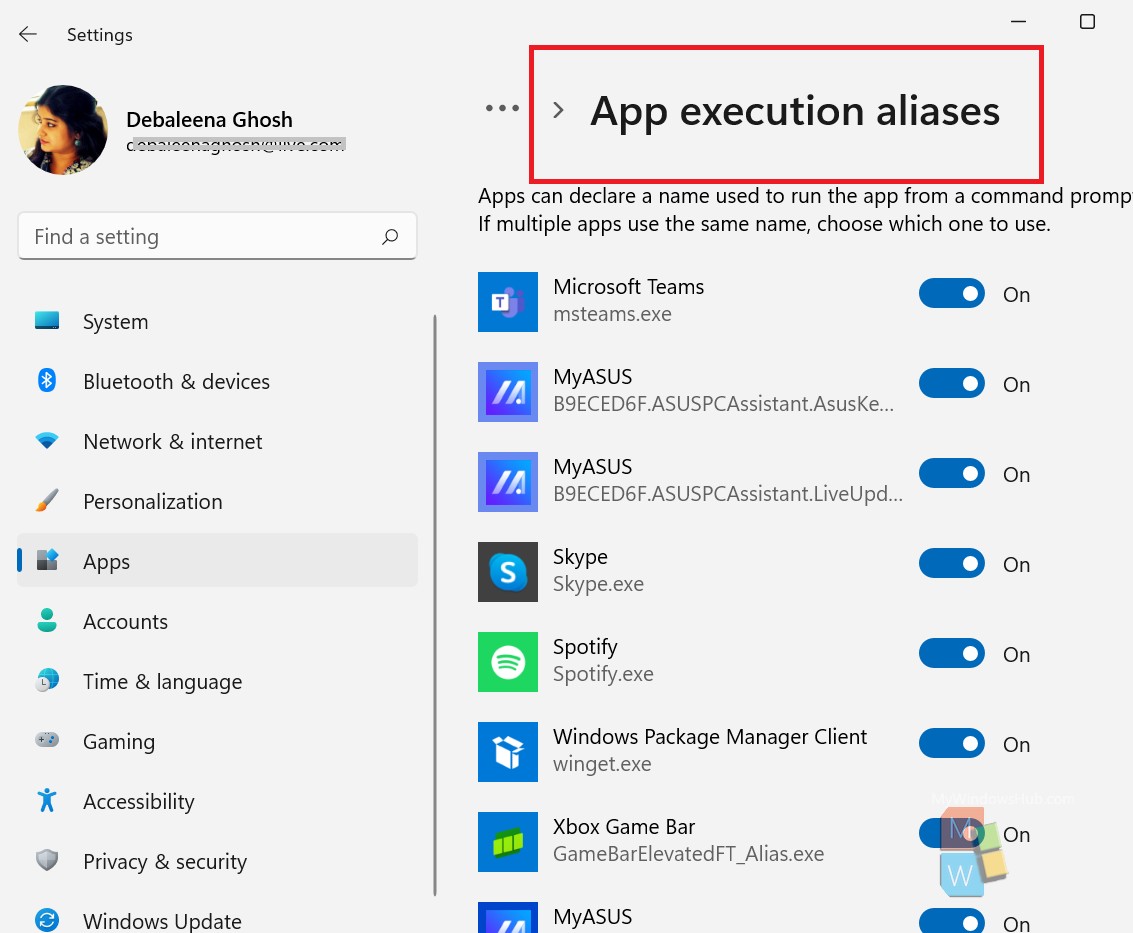Viewport: 1133px width, 933px height.
Task: Click the Windows Update refresh icon
Action: click(47, 920)
